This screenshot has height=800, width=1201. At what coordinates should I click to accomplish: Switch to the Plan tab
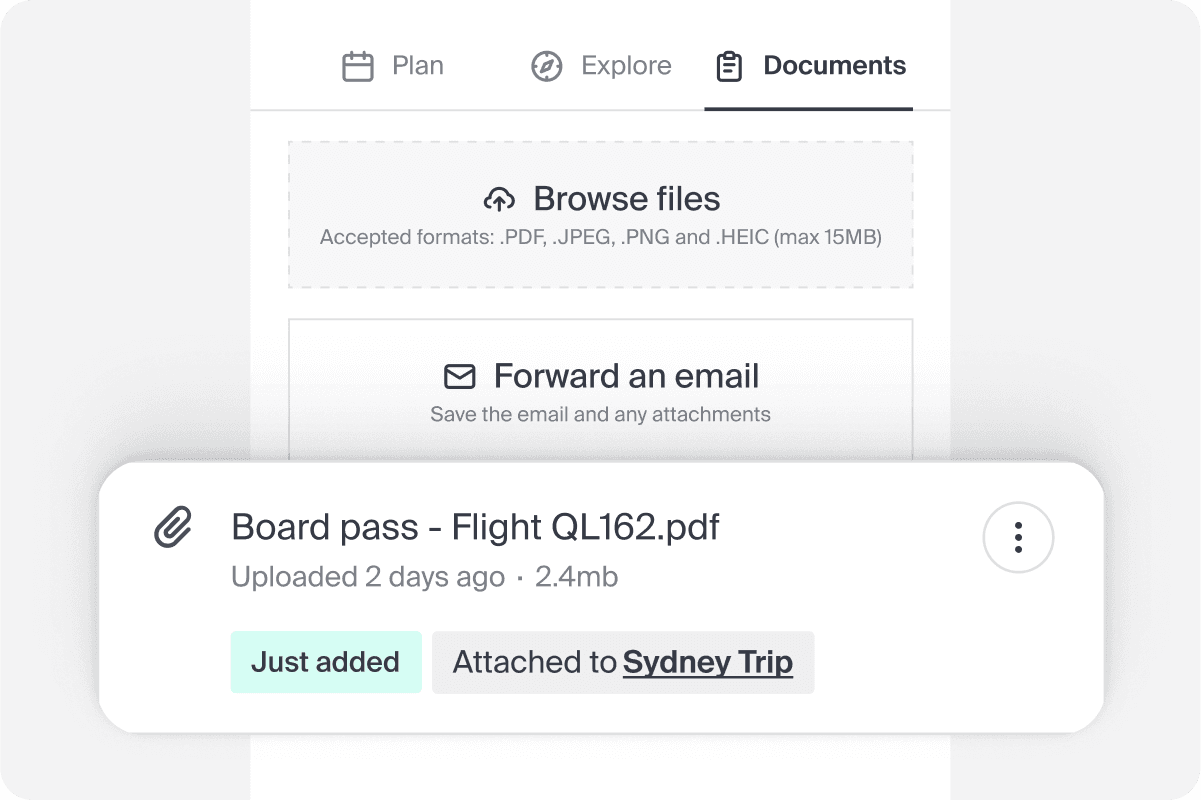tap(393, 67)
